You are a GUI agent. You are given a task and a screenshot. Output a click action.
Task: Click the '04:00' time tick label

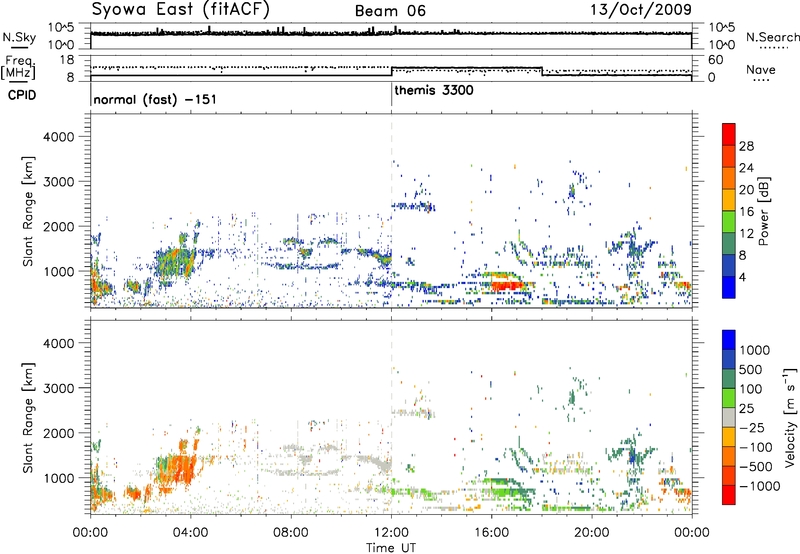coord(190,533)
